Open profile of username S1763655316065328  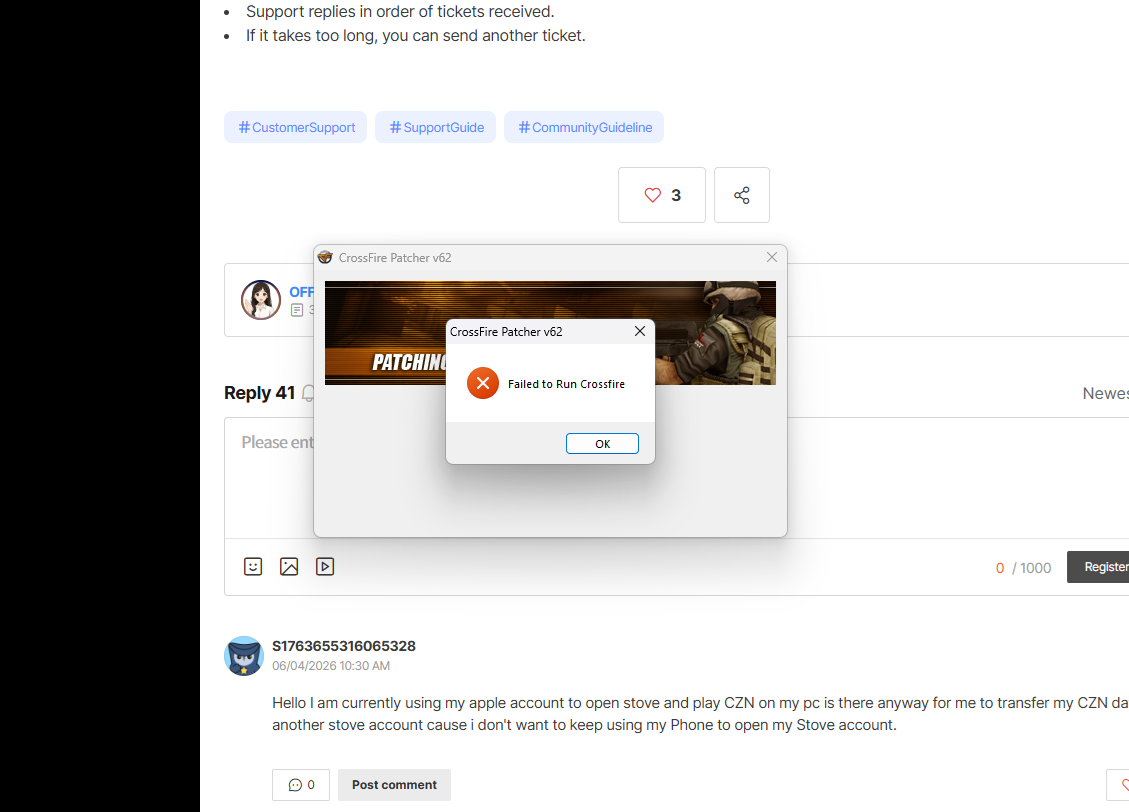(344, 646)
